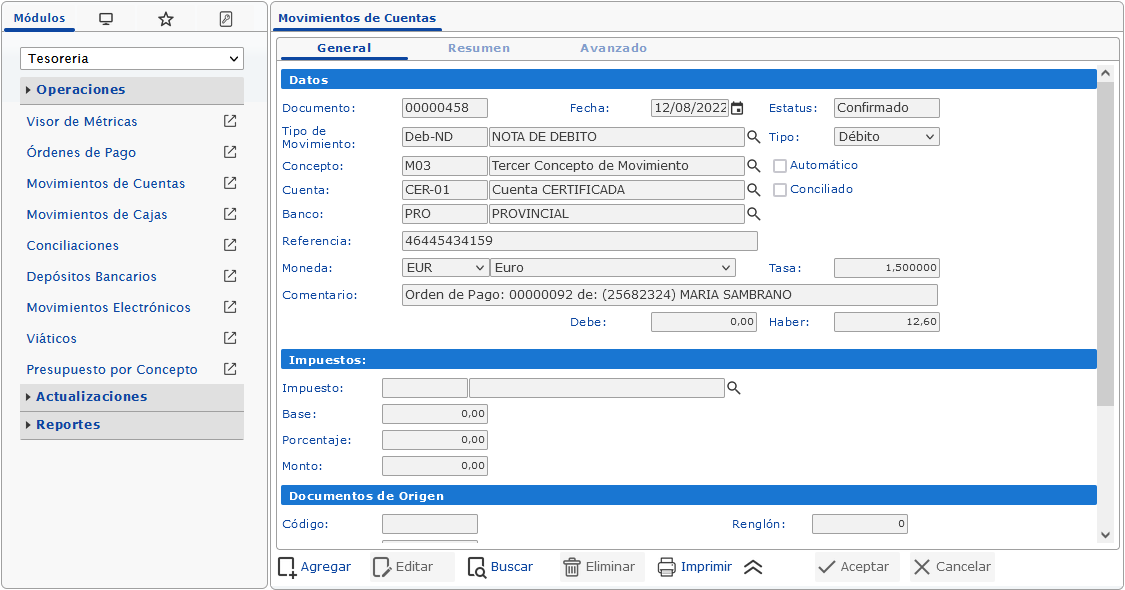Screen dimensions: 1125x590
Task: Enable the Automático checkbox
Action: pyautogui.click(x=780, y=166)
